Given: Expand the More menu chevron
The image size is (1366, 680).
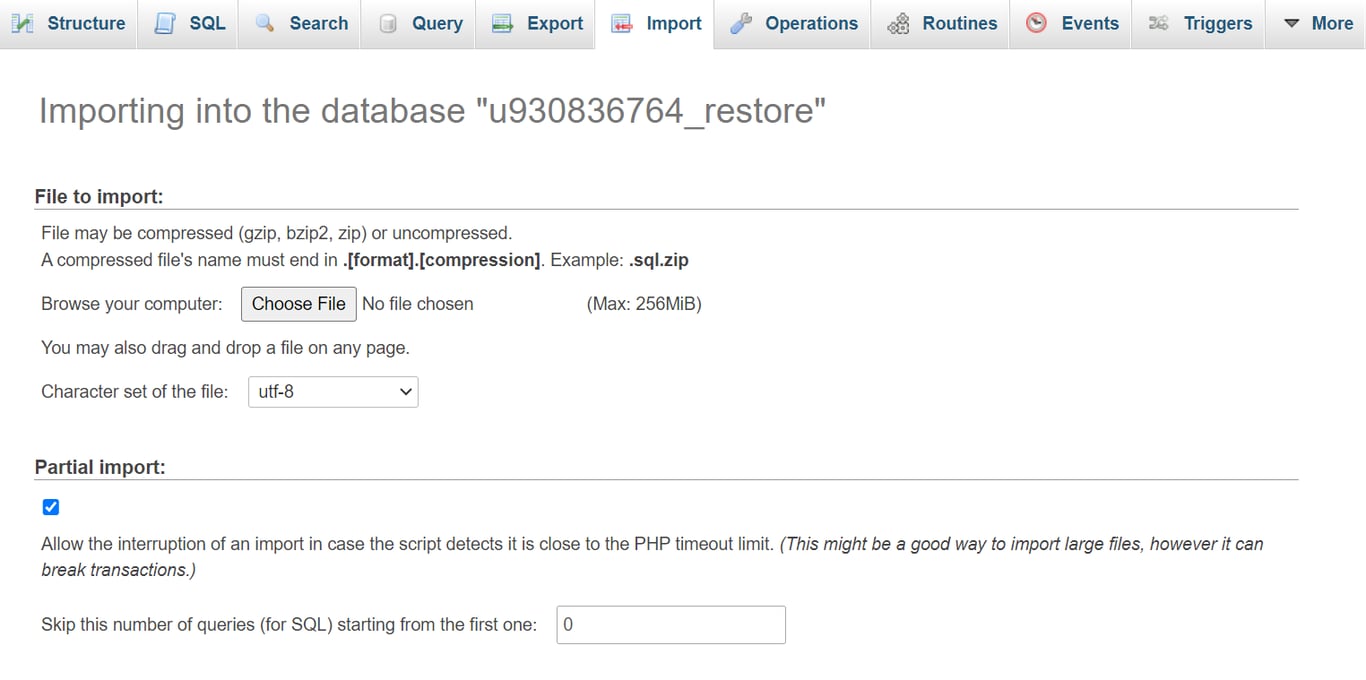Looking at the screenshot, I should point(1290,22).
